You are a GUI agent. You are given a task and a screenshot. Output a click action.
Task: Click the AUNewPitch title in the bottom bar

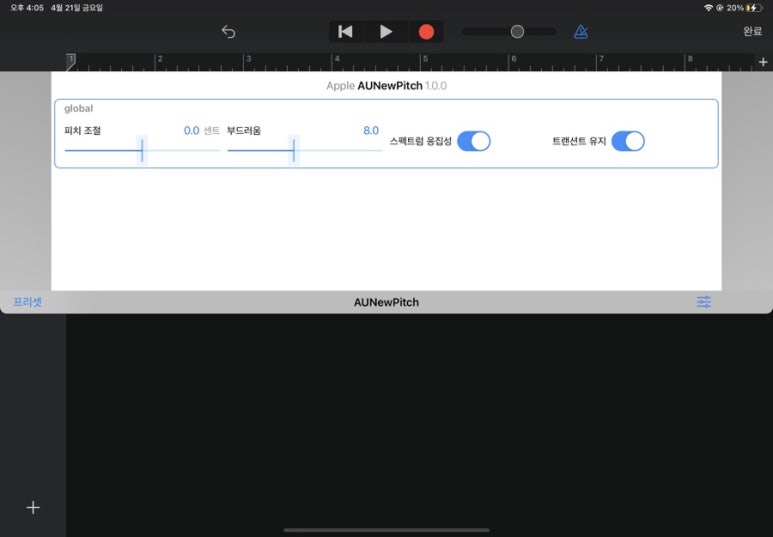pos(386,302)
